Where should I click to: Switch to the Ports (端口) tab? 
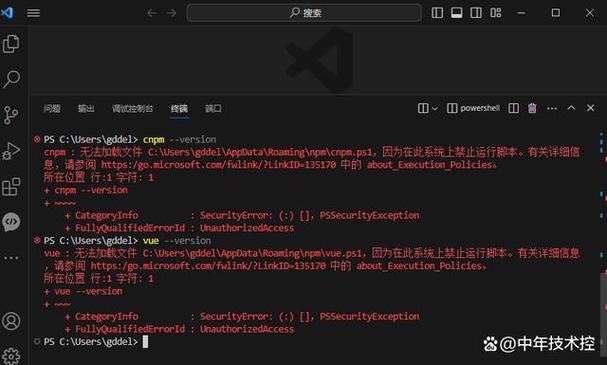click(213, 108)
